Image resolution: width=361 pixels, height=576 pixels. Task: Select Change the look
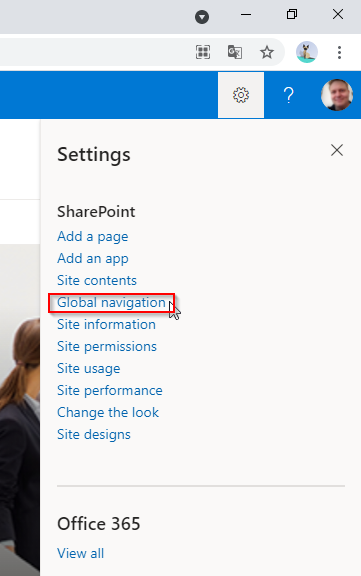click(108, 413)
